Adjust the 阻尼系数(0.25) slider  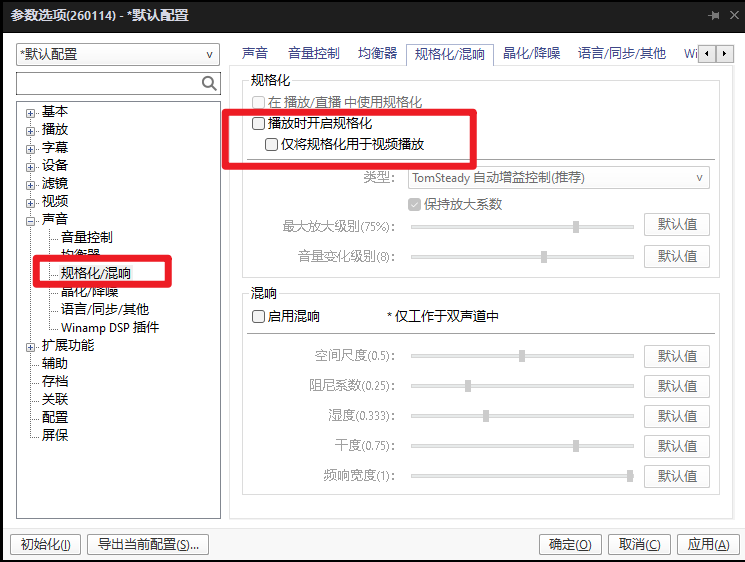468,386
